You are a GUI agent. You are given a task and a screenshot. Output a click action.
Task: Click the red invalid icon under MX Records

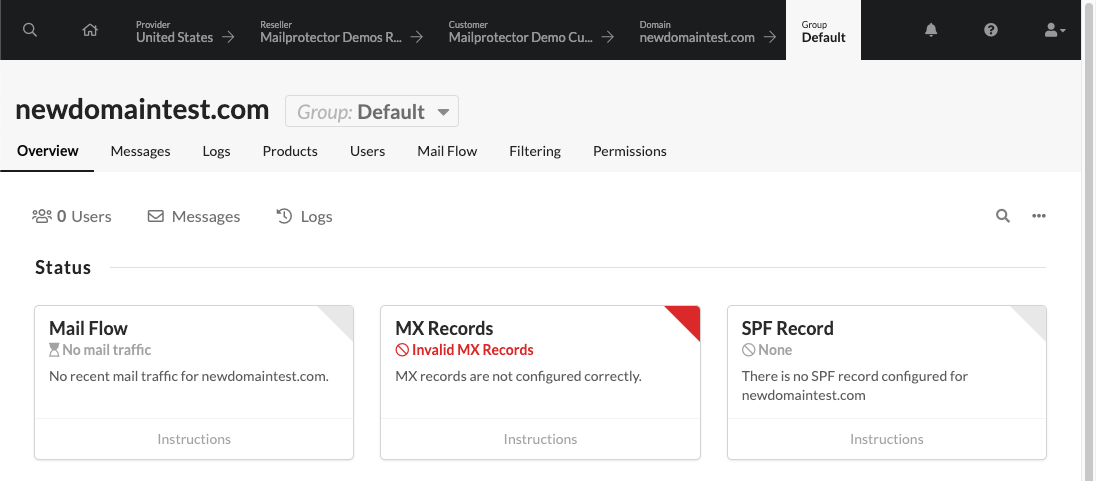click(x=402, y=350)
